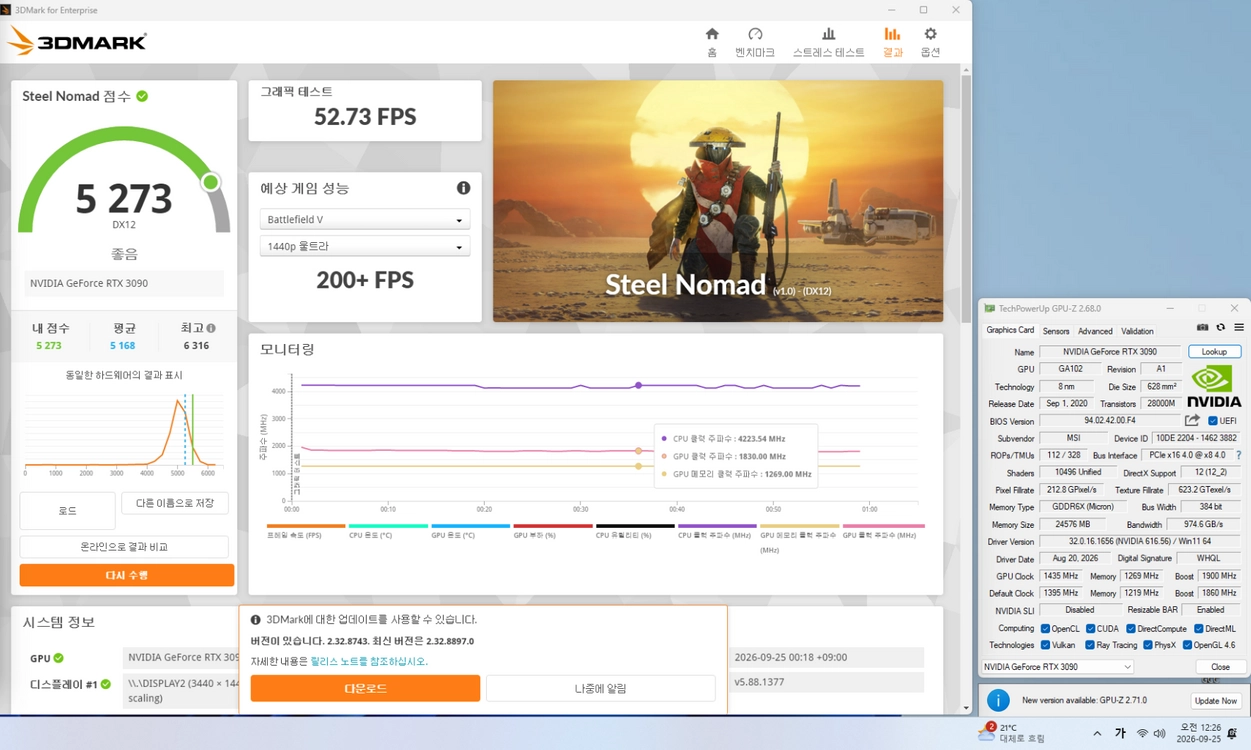Switch the Korean IME input indicator
The height and width of the screenshot is (750, 1251).
[x=1120, y=733]
